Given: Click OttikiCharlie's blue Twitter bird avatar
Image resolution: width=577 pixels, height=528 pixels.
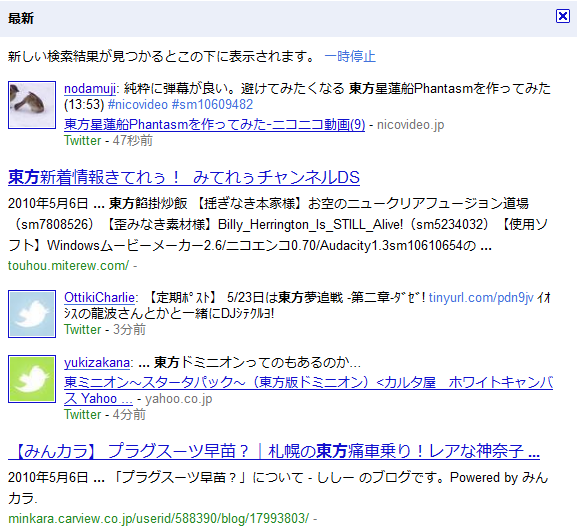Looking at the screenshot, I should pos(32,314).
